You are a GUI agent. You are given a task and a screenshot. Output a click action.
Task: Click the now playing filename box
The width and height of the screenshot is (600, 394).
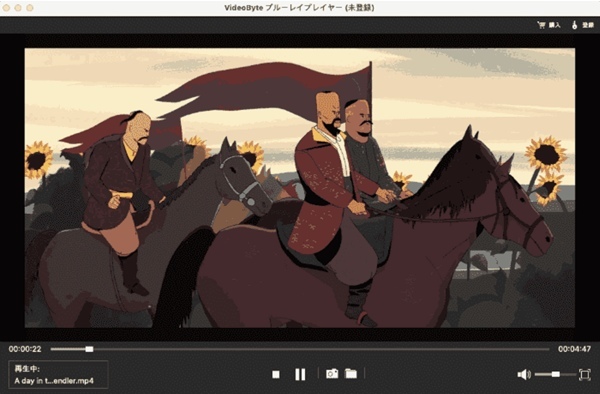point(58,374)
